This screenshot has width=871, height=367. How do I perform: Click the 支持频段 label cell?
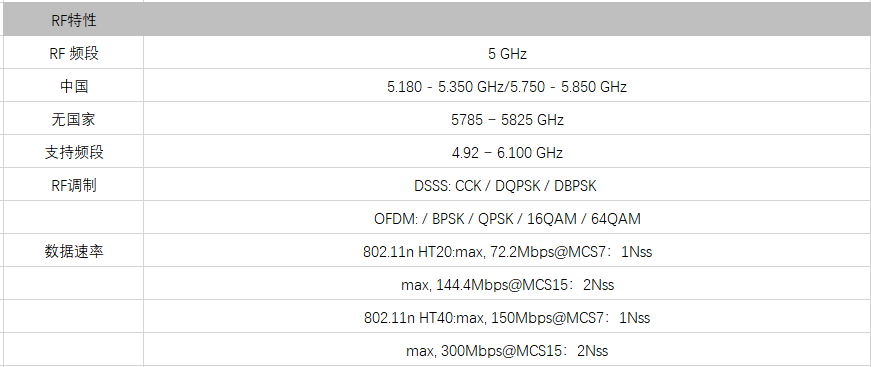click(74, 152)
